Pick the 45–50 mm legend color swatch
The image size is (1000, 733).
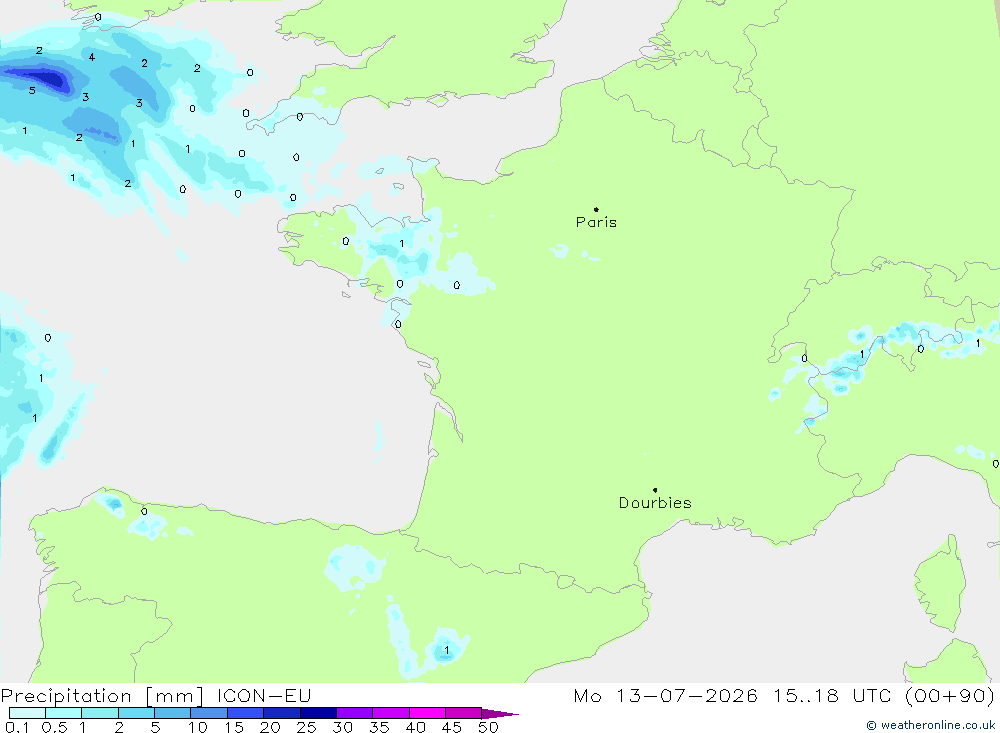pyautogui.click(x=464, y=713)
